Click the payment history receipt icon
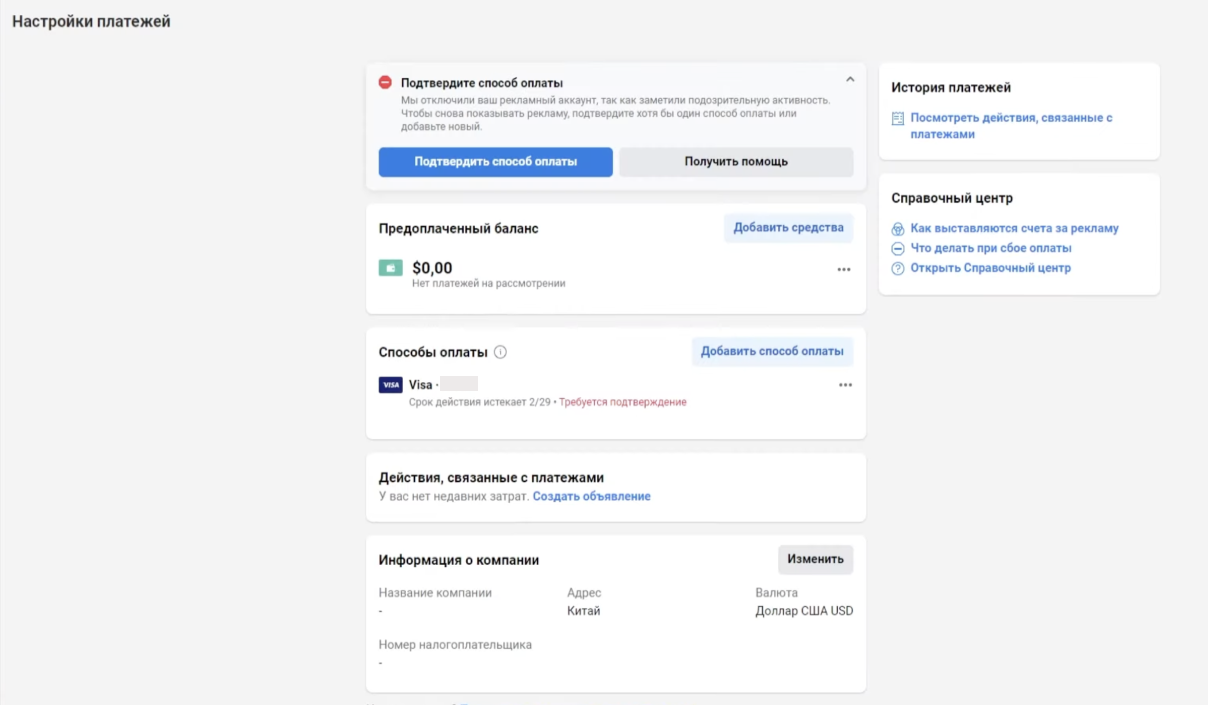This screenshot has width=1208, height=705. 898,119
